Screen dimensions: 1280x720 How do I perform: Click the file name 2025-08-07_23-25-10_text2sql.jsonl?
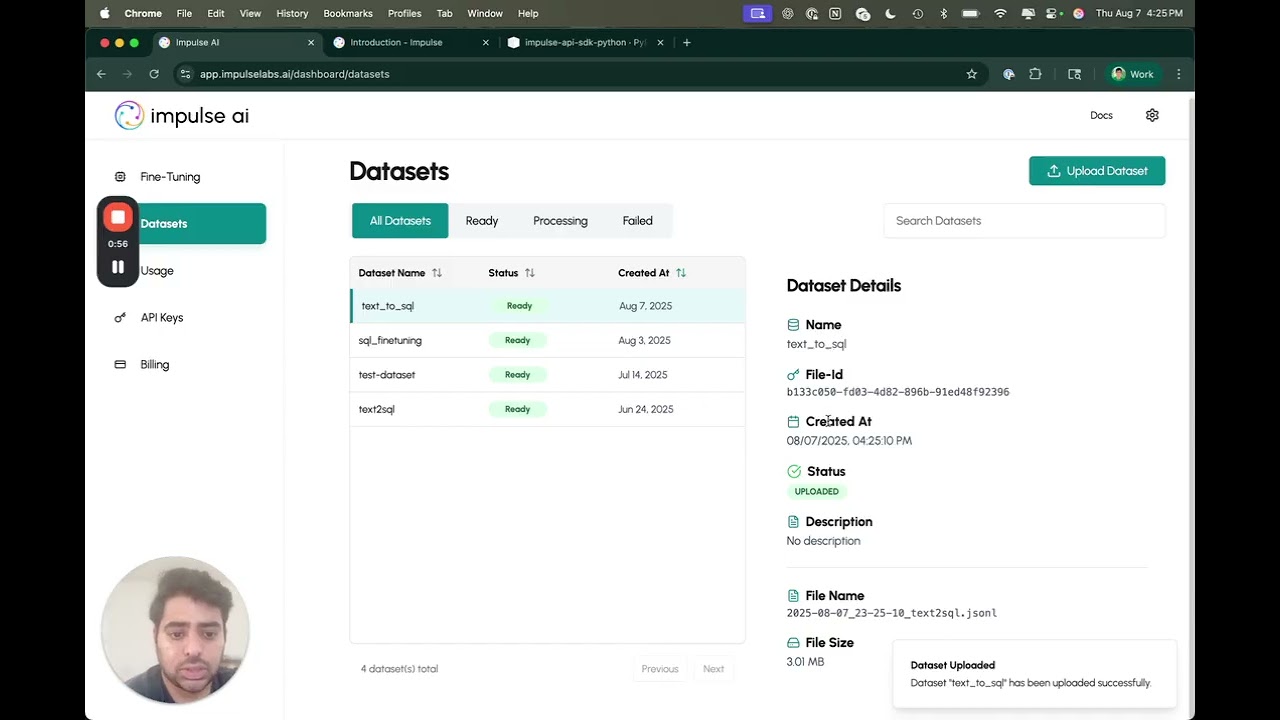tap(892, 613)
